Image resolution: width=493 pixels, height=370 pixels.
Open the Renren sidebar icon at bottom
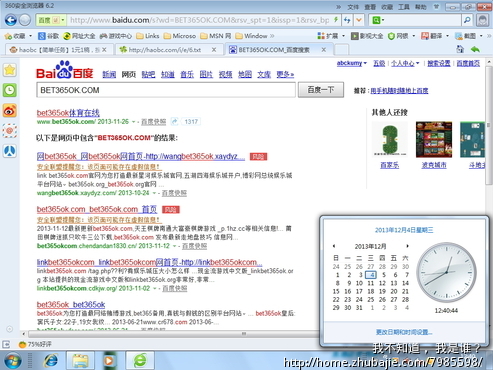tap(10, 151)
